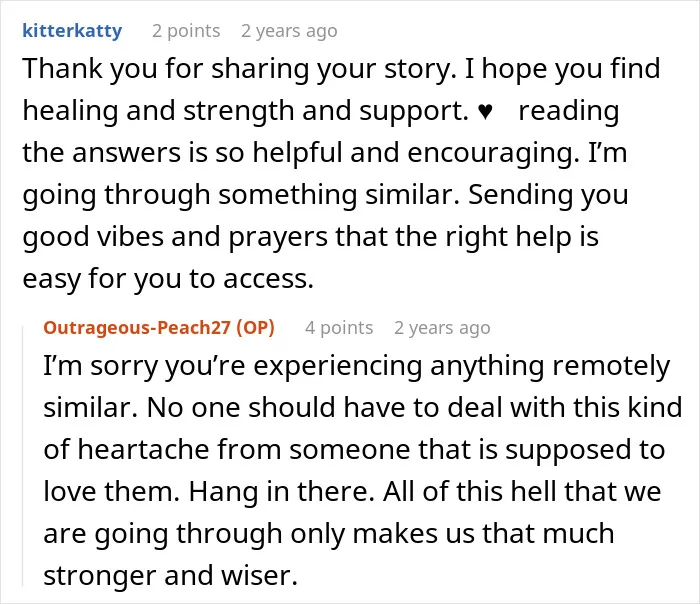Click the line 'the answers is so helpful'
This screenshot has height=604, width=700.
[x=325, y=153]
